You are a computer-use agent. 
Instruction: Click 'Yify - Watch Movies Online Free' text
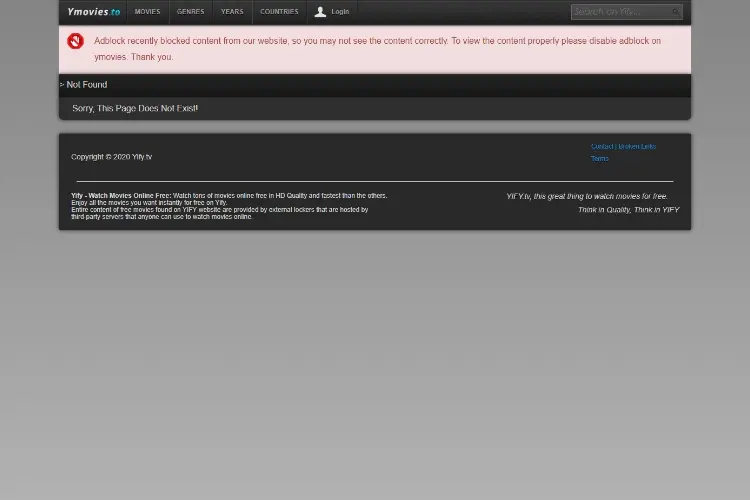point(121,196)
